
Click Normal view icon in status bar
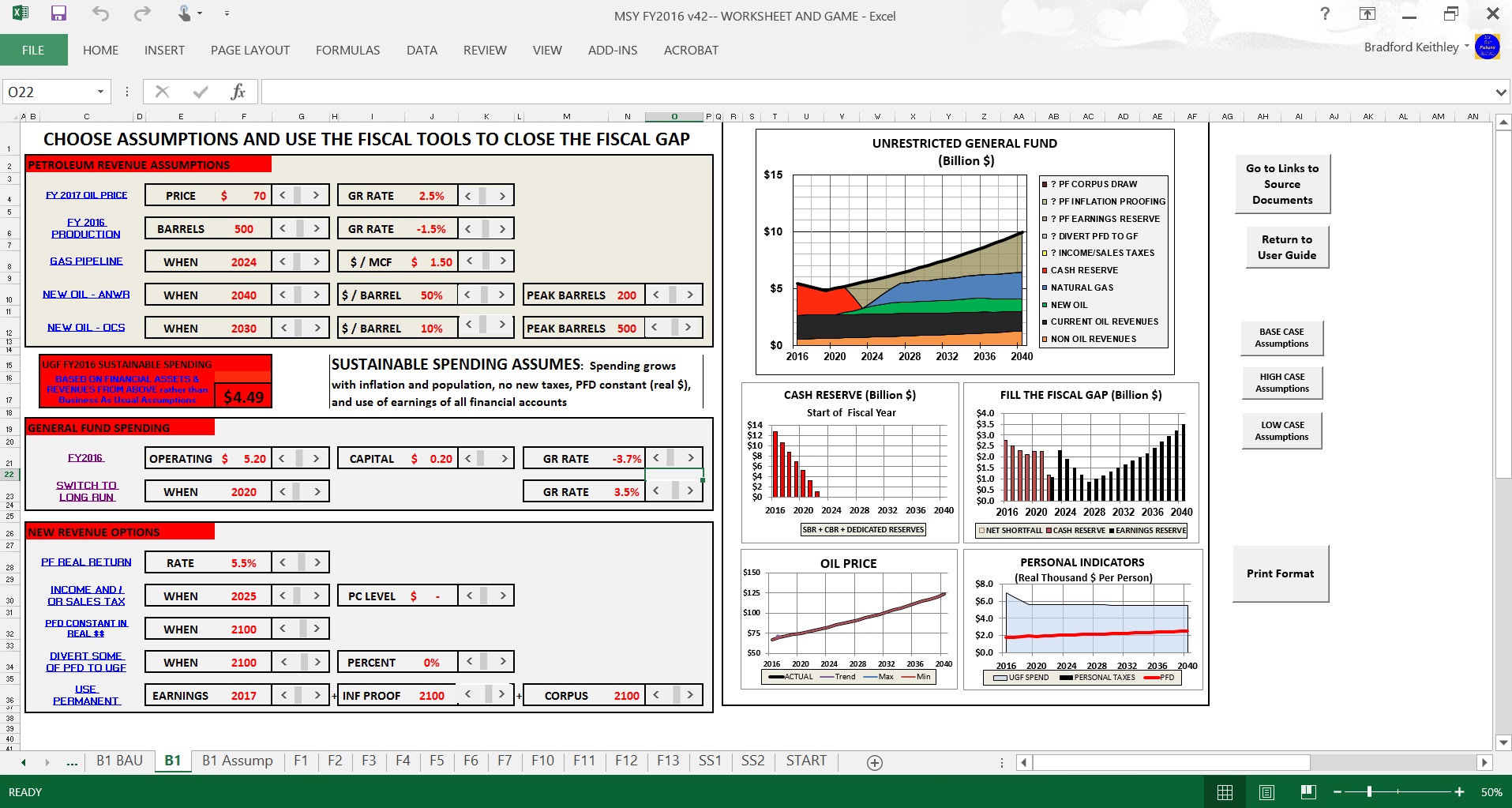coord(1225,792)
